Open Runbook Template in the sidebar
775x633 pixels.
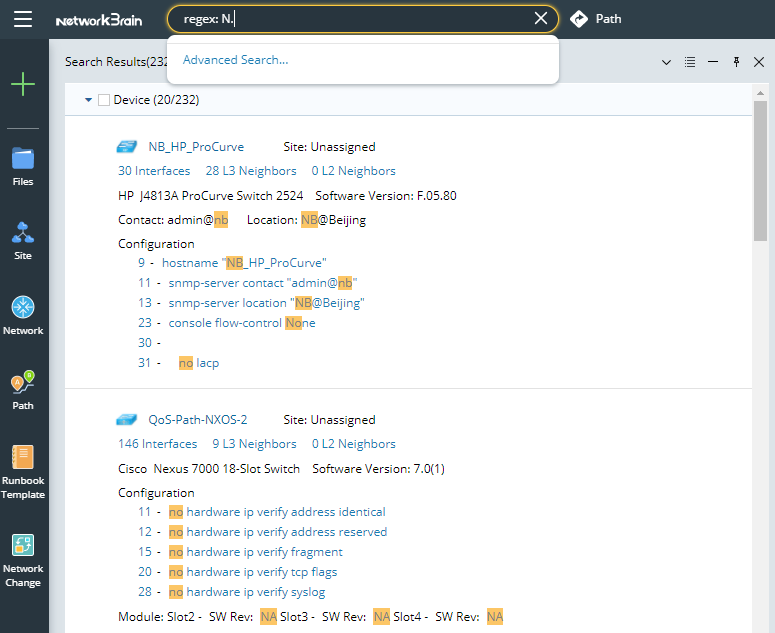pyautogui.click(x=23, y=472)
